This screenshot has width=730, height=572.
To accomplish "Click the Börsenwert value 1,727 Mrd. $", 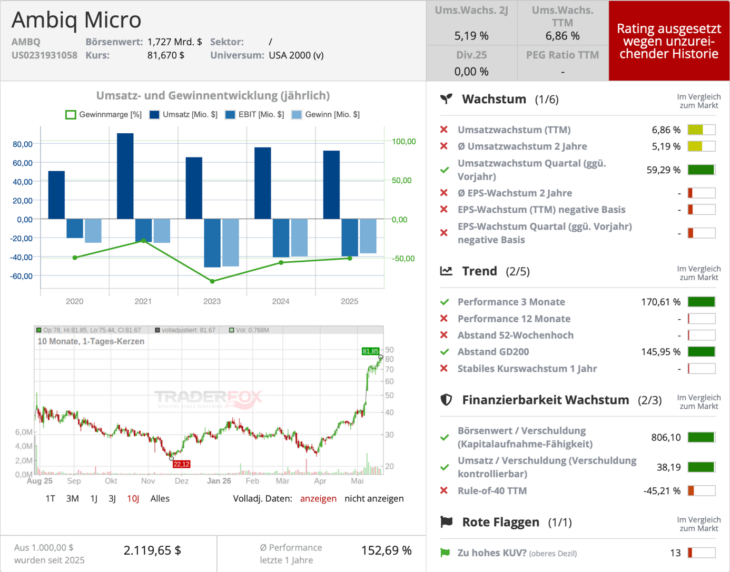I will coord(175,42).
